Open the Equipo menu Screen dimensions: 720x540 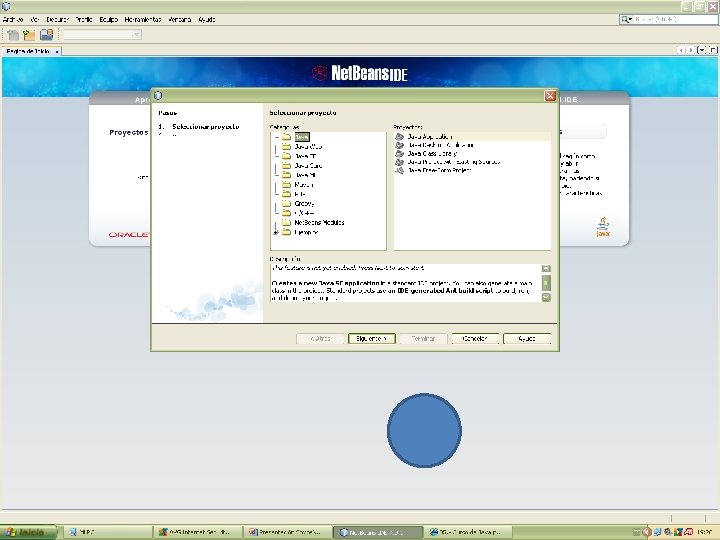point(109,19)
